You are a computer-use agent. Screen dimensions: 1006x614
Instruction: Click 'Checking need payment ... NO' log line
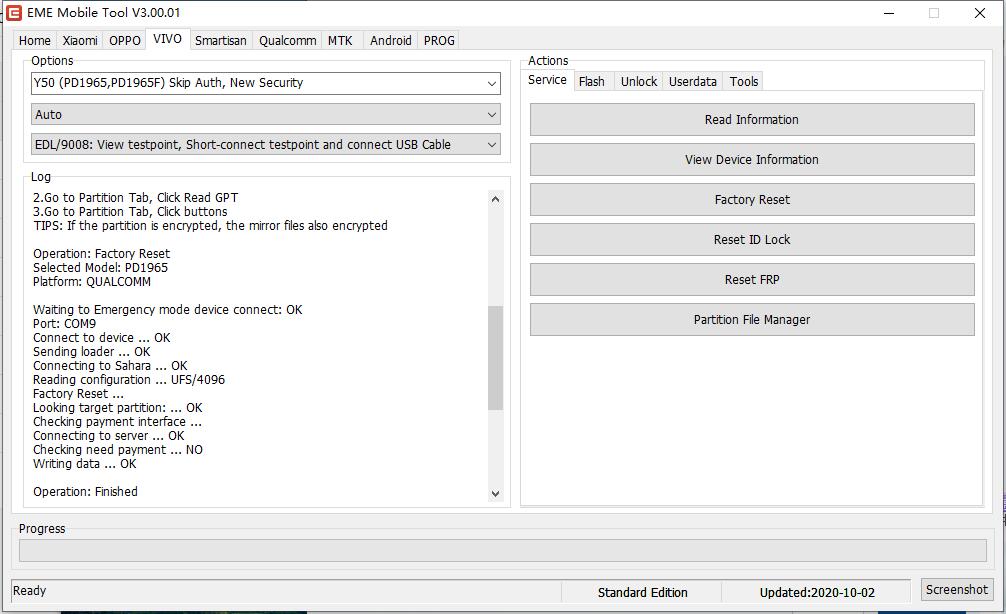pyautogui.click(x=117, y=450)
